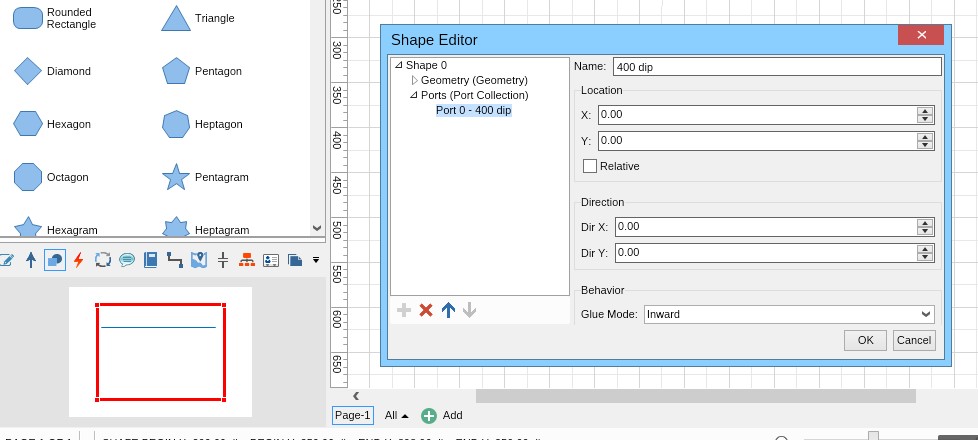Click the connector line stencil icon
Screen dimensions: 978x440
175,260
